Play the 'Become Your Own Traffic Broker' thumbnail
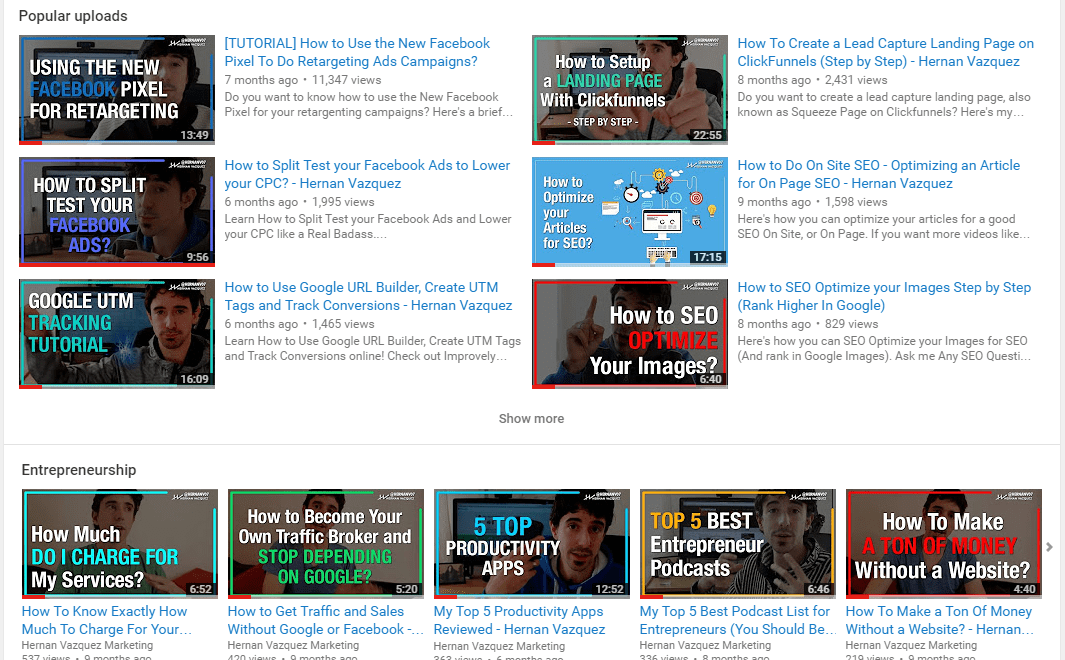Viewport: 1065px width, 660px height. click(x=325, y=544)
